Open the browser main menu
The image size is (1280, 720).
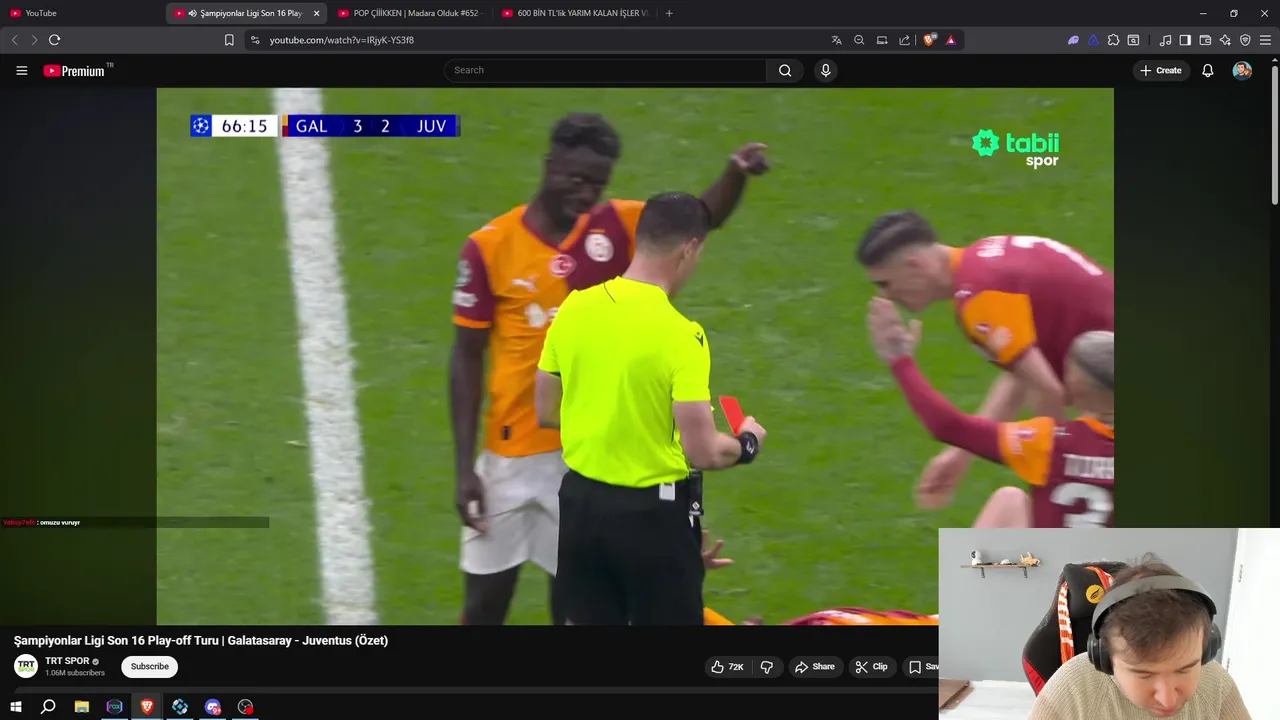[x=1265, y=40]
